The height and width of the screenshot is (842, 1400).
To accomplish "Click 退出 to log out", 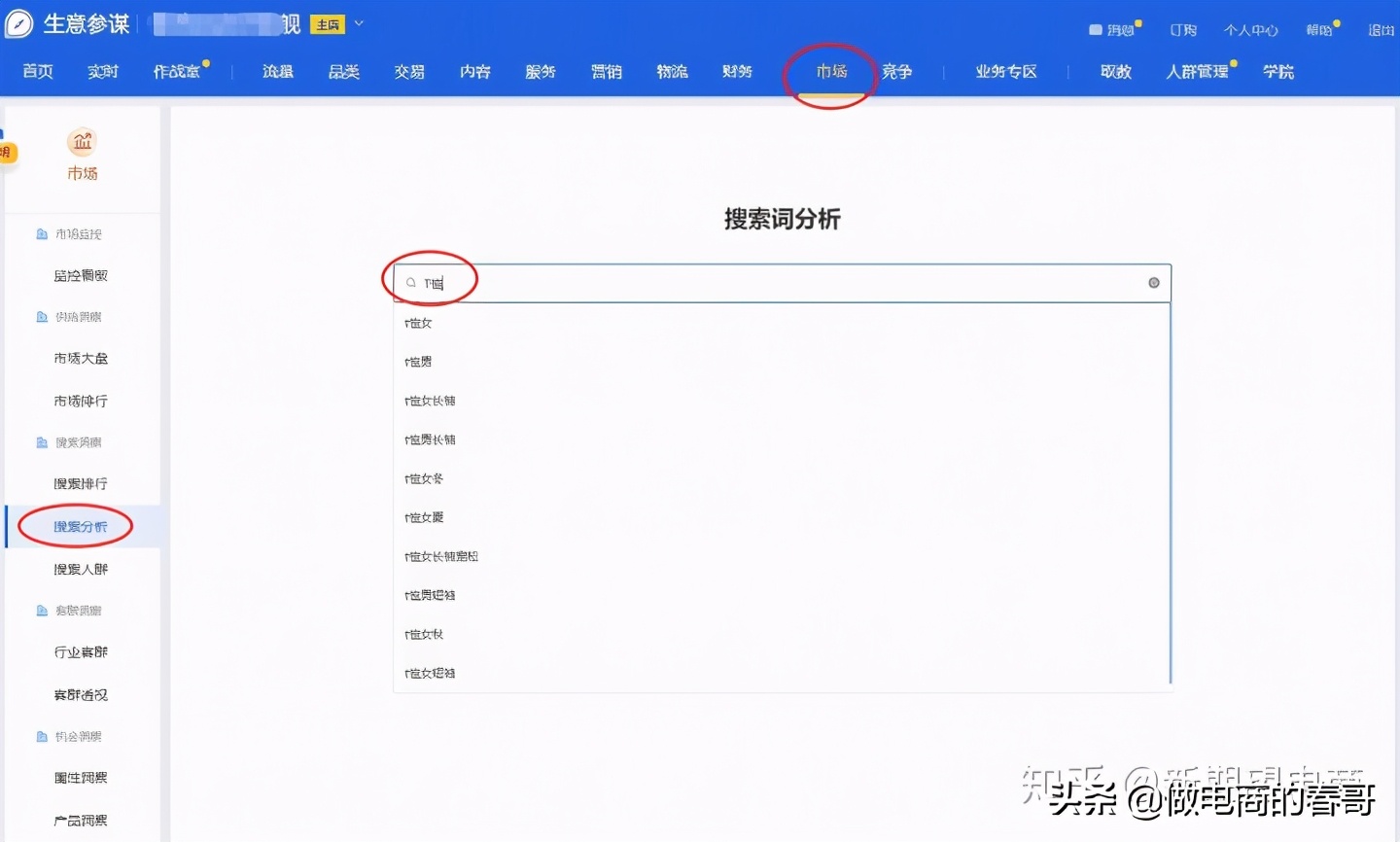I will click(x=1382, y=30).
